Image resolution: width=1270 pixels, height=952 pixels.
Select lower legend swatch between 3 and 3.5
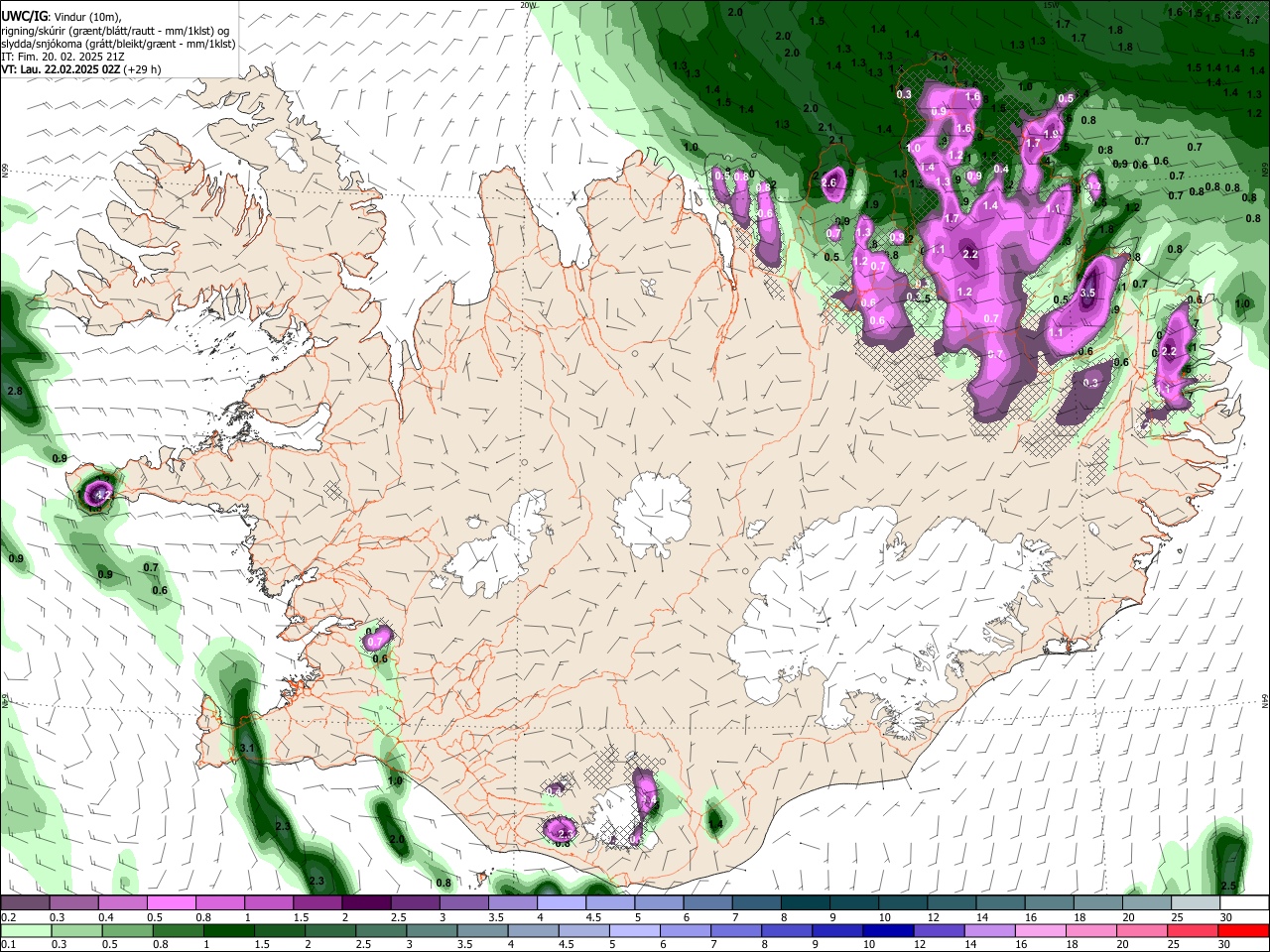pos(432,930)
